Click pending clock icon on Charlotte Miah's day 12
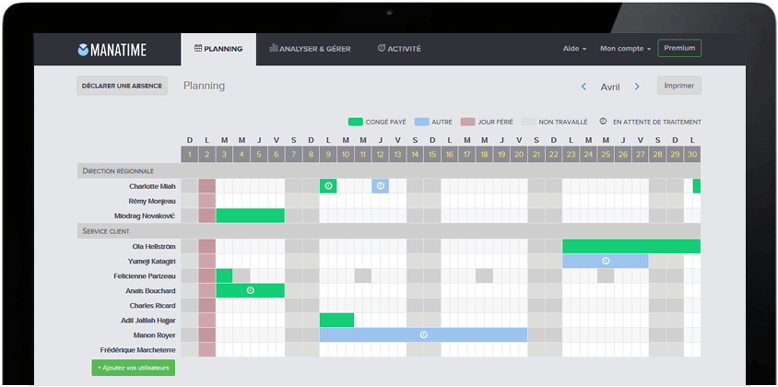This screenshot has height=387, width=778. (380, 186)
